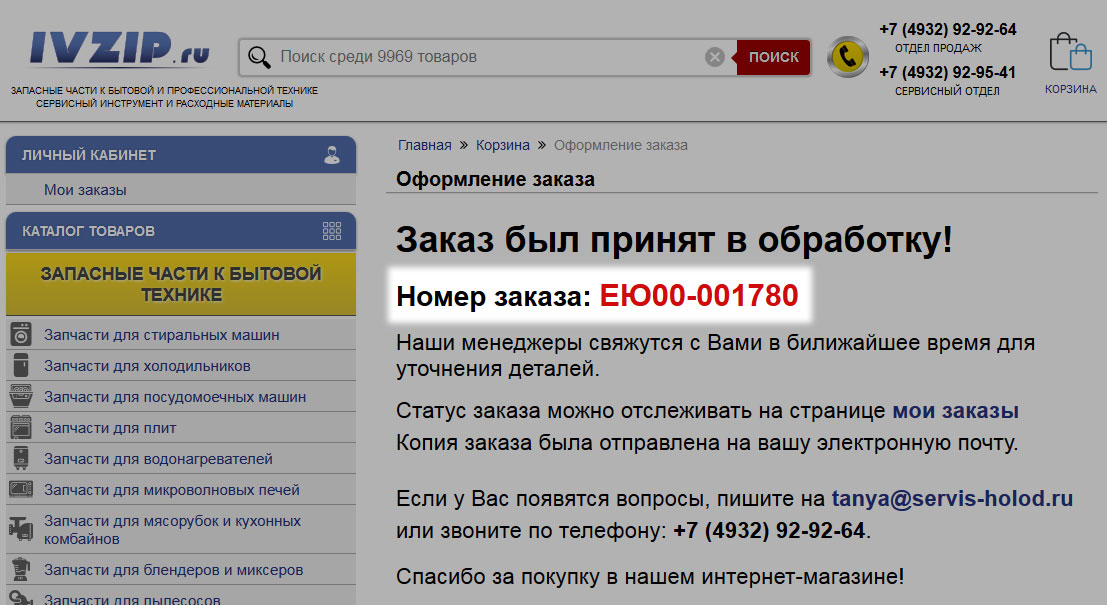Screen dimensions: 1107x605
Task: Click the catalog grid icon
Action: point(332,231)
